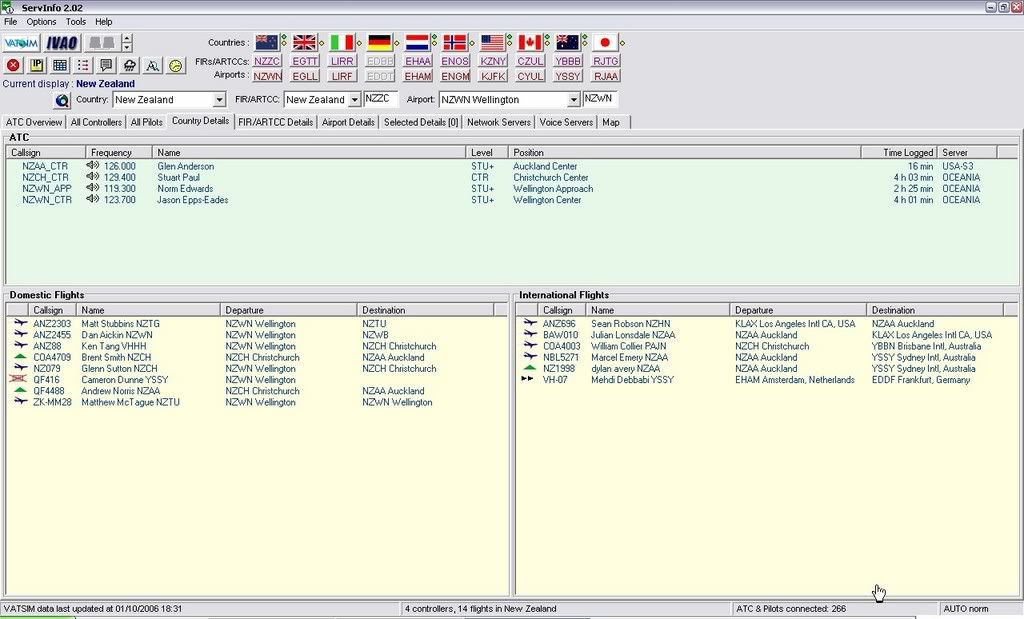Open the Airport dropdown showing NZWN Wellington
This screenshot has width=1024, height=619.
coord(573,100)
